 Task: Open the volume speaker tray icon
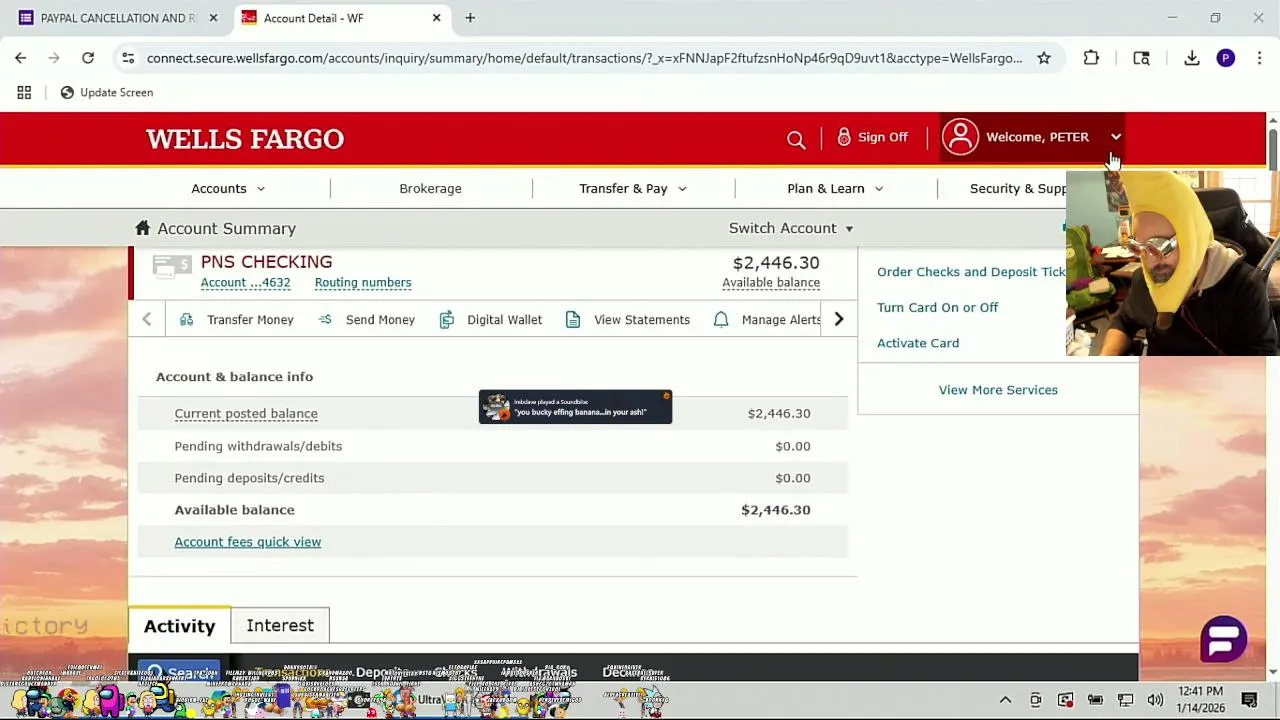[1155, 700]
